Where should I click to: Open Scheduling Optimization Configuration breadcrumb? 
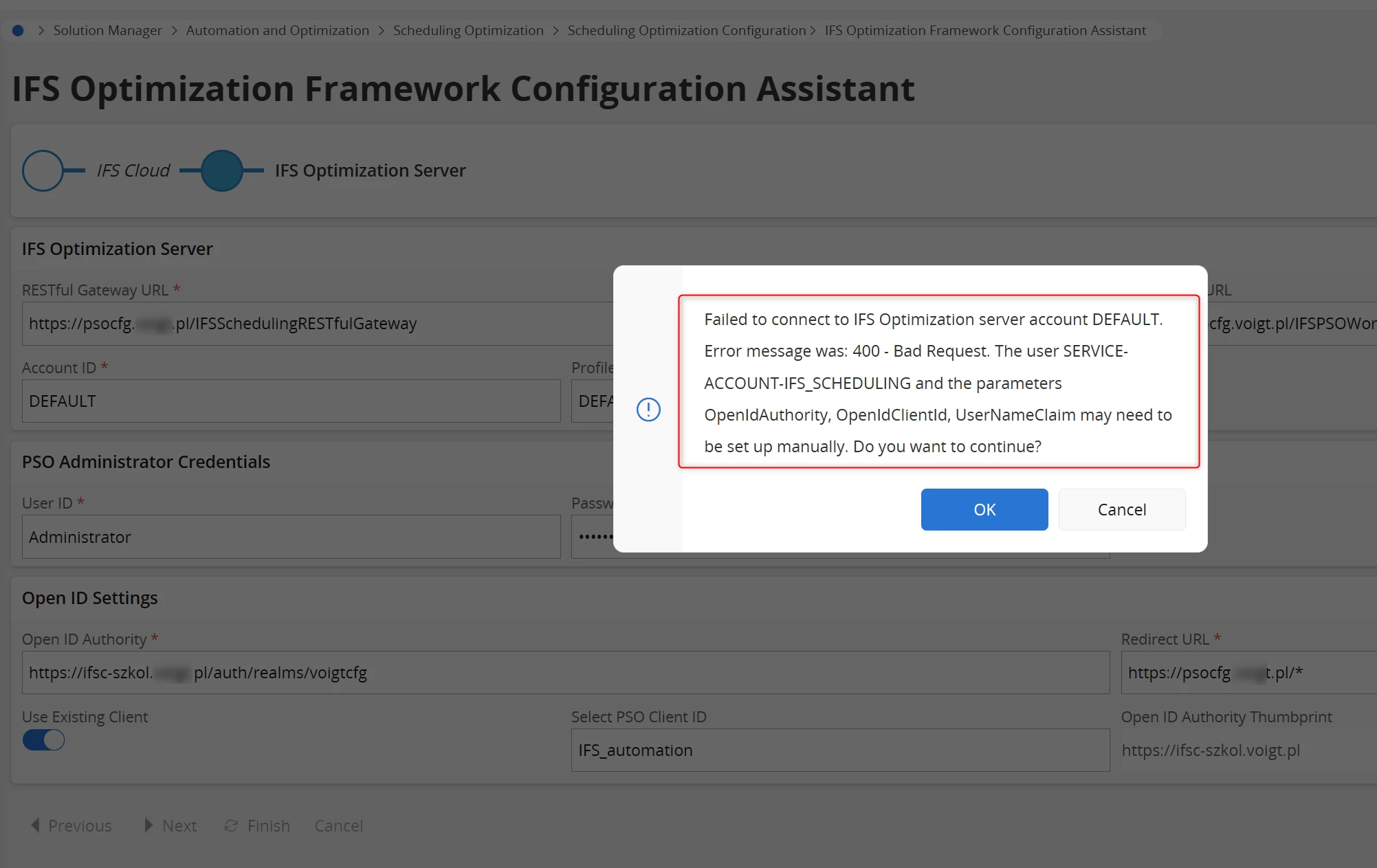click(686, 30)
